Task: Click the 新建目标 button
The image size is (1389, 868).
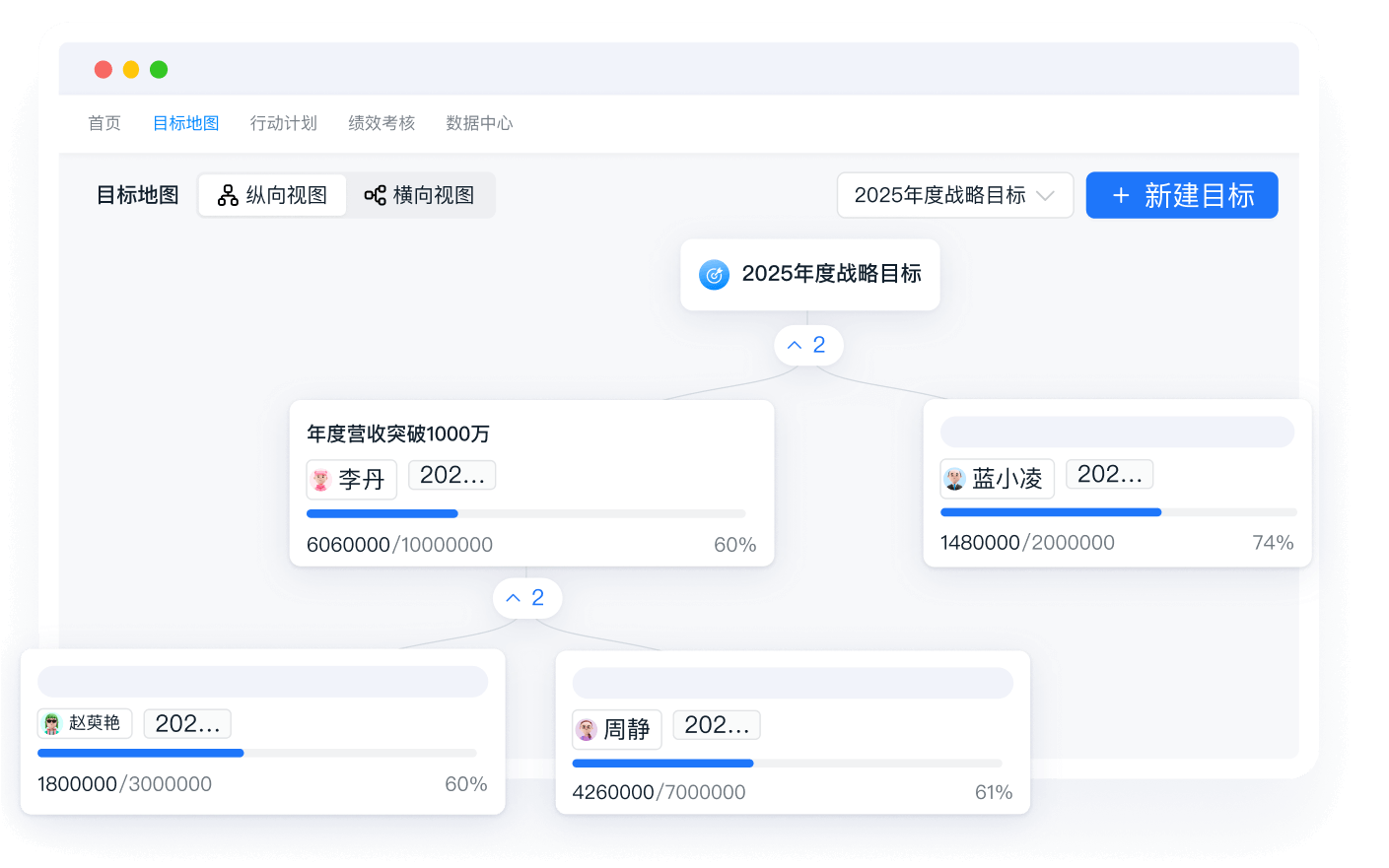Action: pyautogui.click(x=1181, y=195)
